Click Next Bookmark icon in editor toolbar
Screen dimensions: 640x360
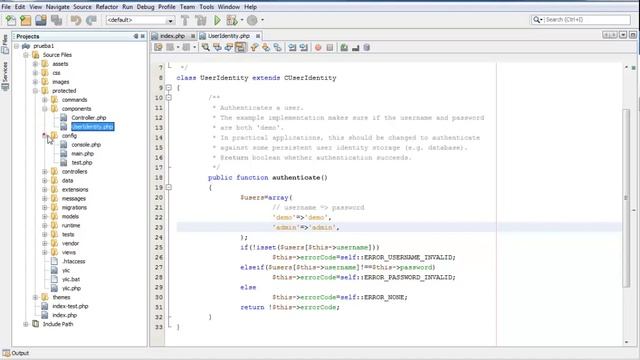coord(266,47)
